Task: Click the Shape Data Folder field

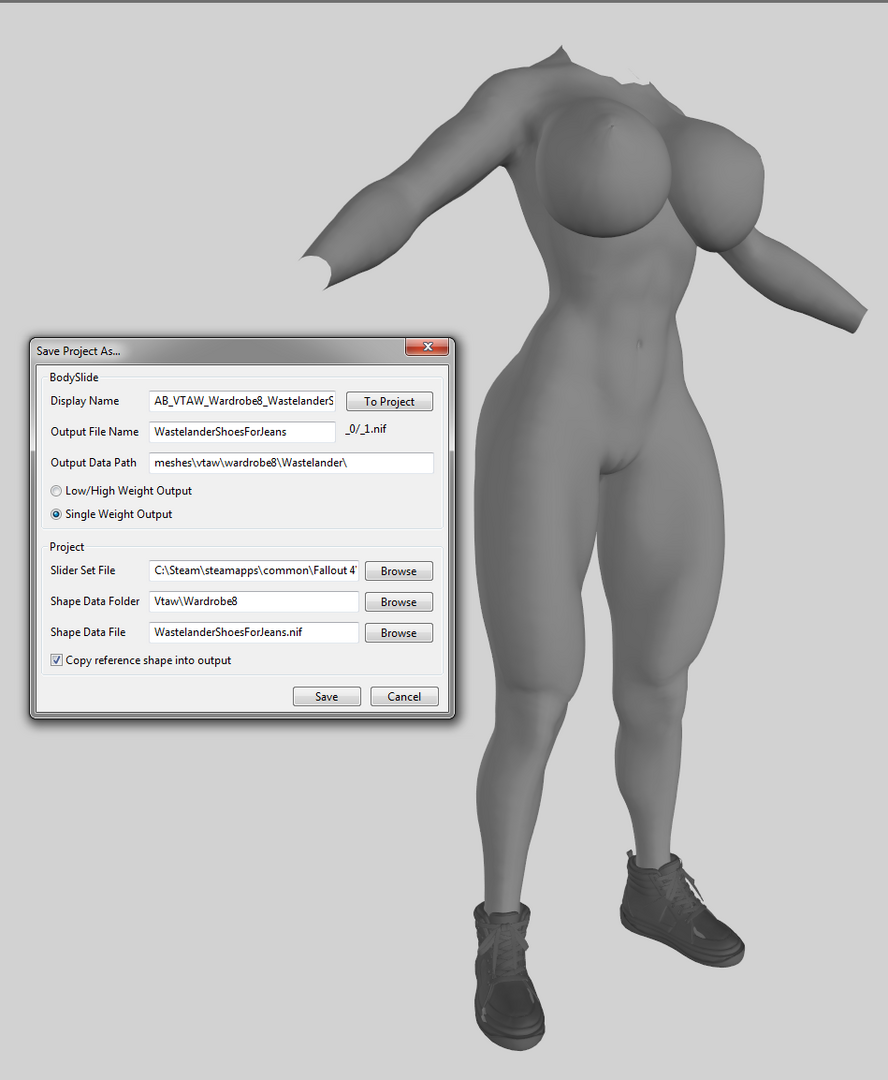Action: [x=254, y=601]
